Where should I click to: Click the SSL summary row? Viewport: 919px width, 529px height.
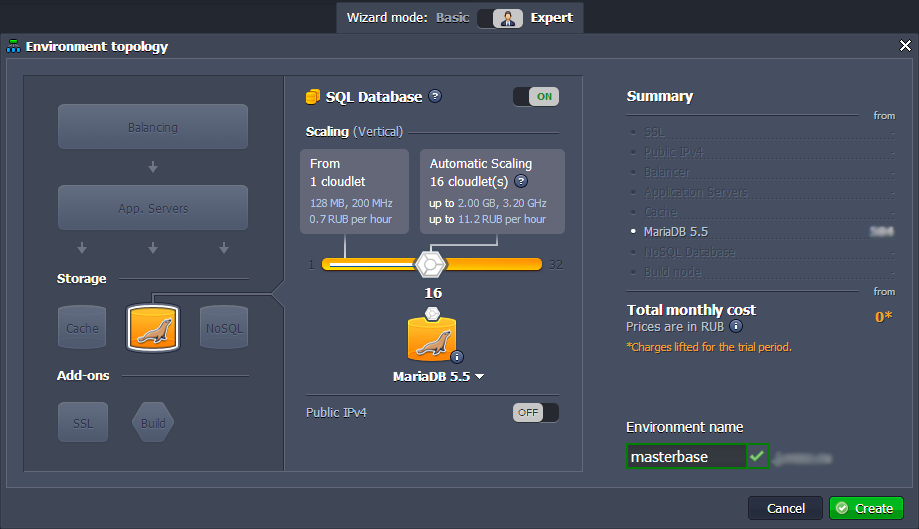tap(761, 132)
